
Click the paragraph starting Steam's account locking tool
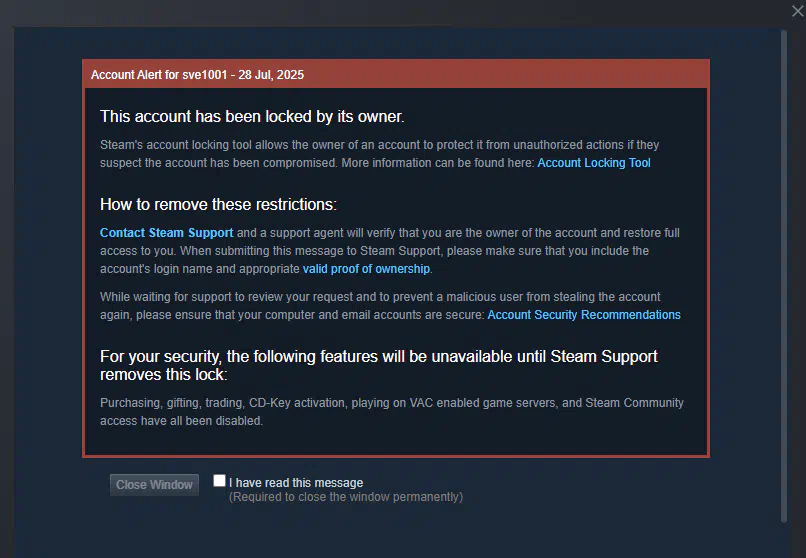379,154
